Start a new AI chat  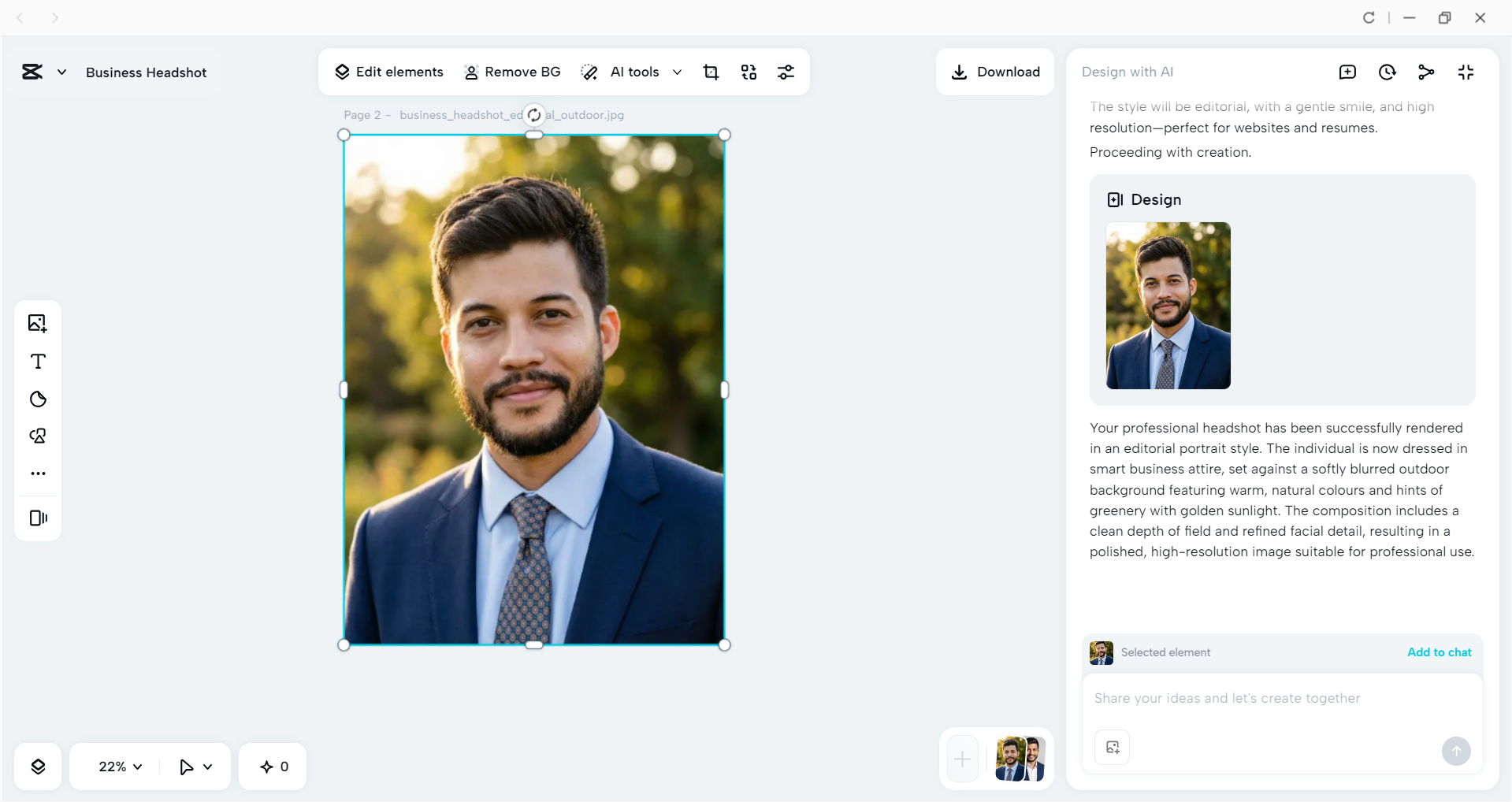coord(1347,72)
